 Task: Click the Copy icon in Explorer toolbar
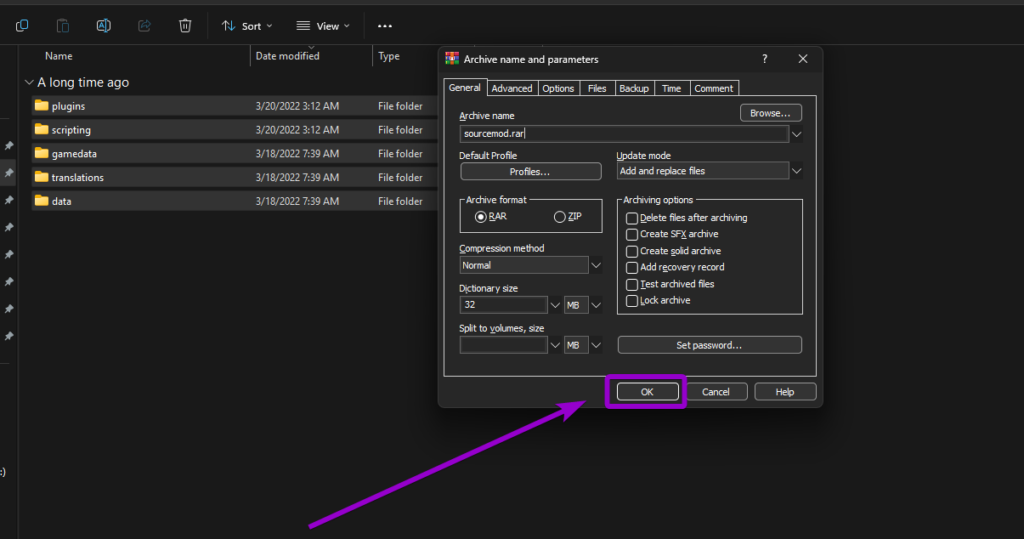click(22, 25)
